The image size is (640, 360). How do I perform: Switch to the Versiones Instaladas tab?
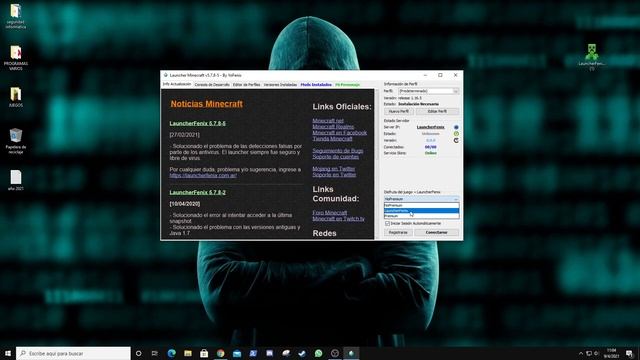click(x=280, y=84)
